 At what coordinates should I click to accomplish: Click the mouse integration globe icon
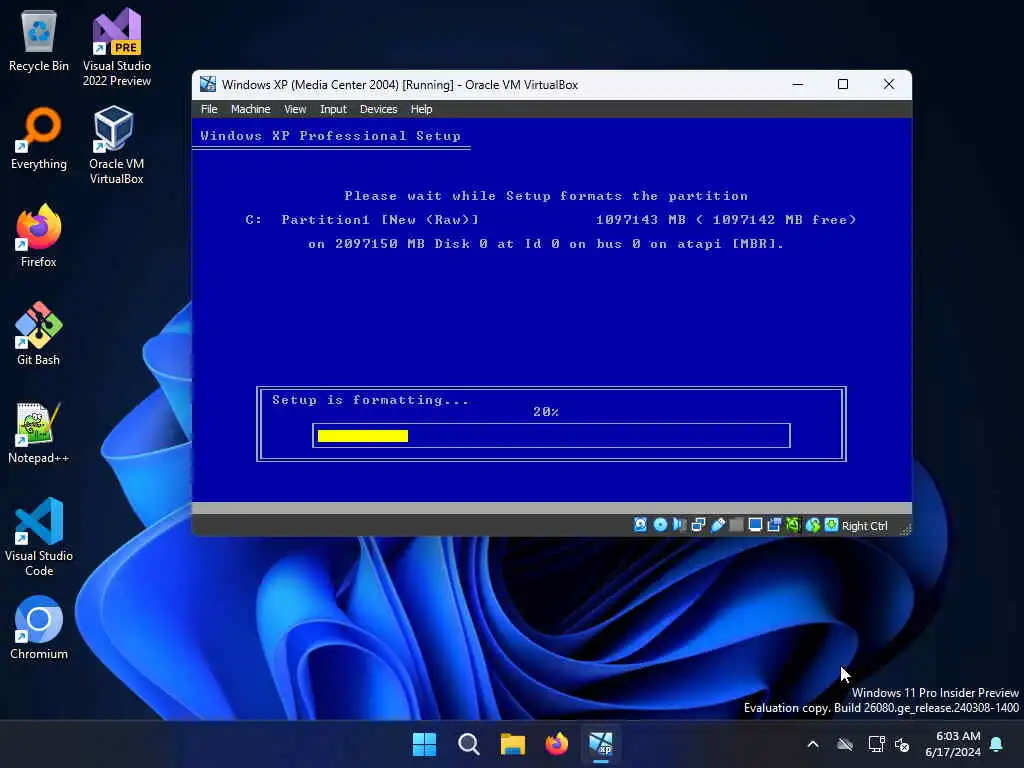pyautogui.click(x=812, y=525)
